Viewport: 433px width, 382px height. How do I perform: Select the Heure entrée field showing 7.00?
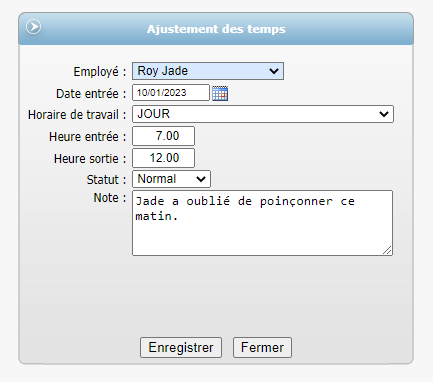[x=163, y=136]
